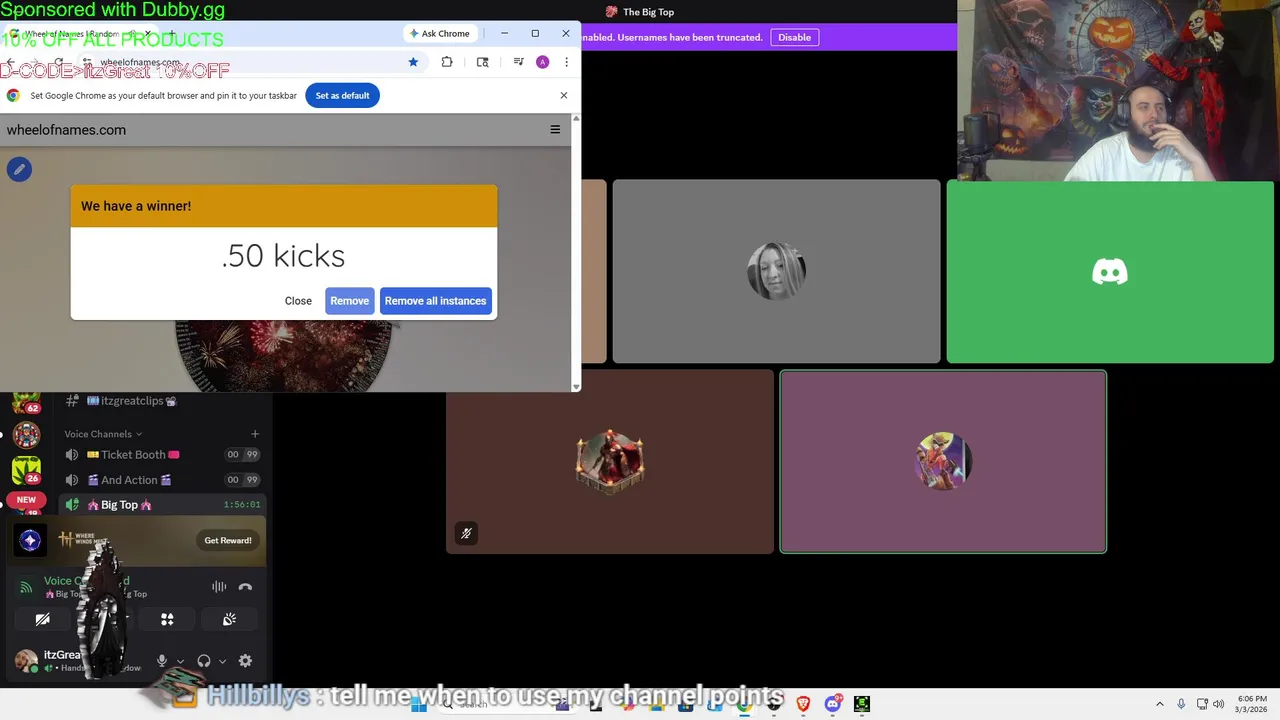Disconnect from voice call
The height and width of the screenshot is (720, 1280).
tap(245, 587)
